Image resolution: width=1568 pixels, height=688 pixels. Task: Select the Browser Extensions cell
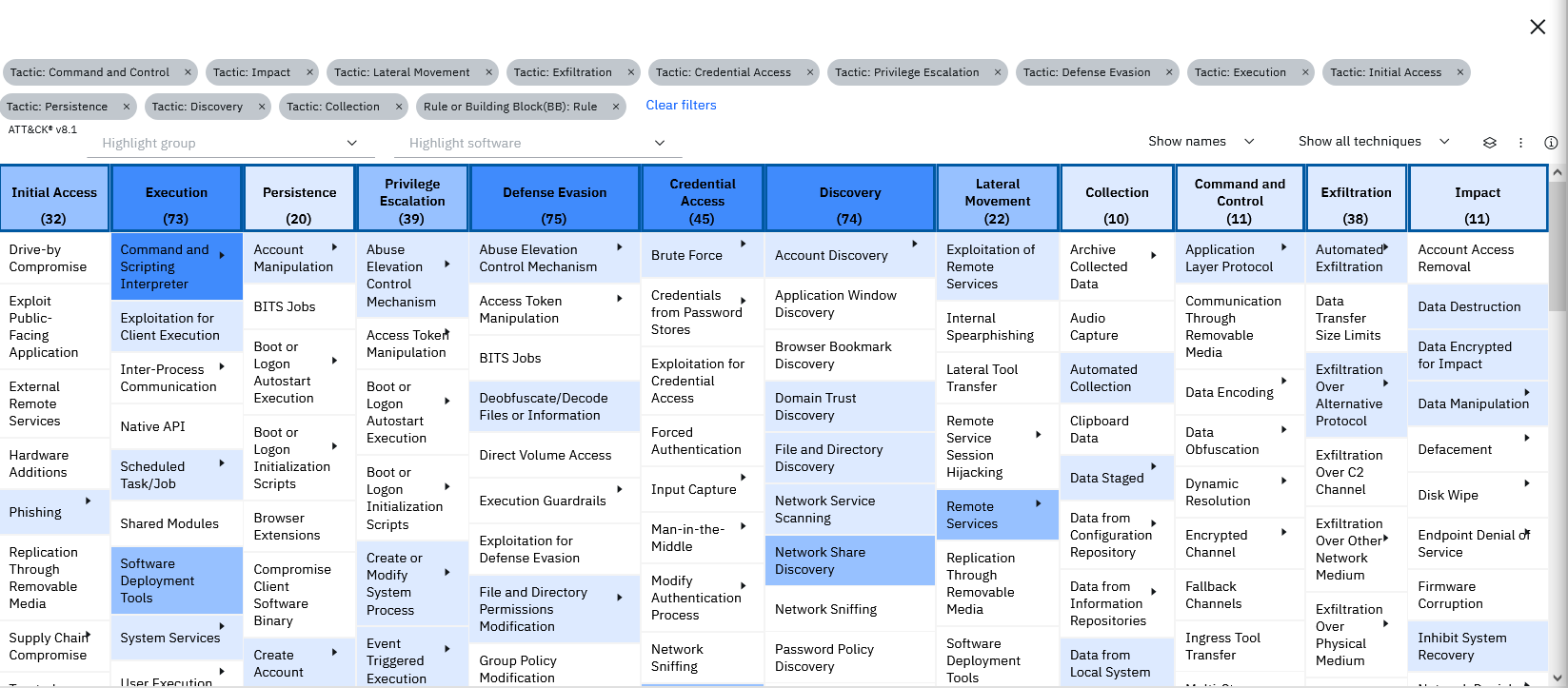click(x=299, y=526)
